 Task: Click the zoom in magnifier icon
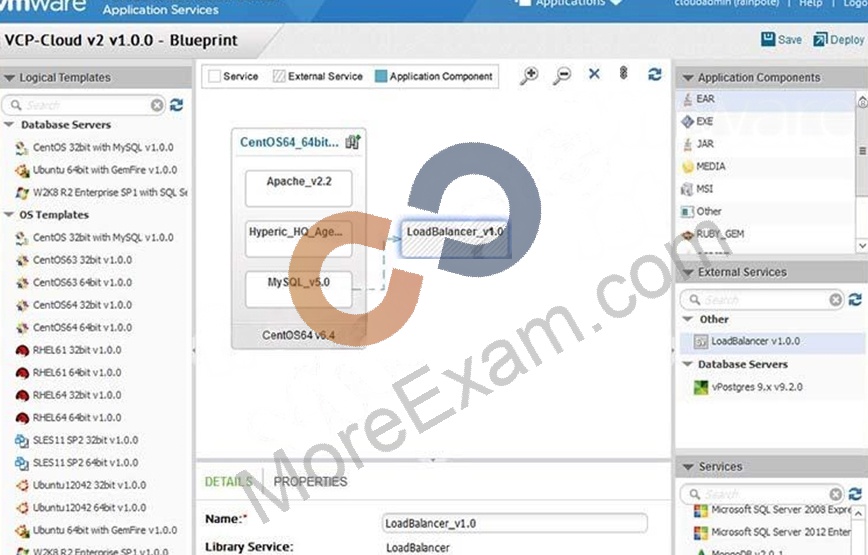coord(529,75)
